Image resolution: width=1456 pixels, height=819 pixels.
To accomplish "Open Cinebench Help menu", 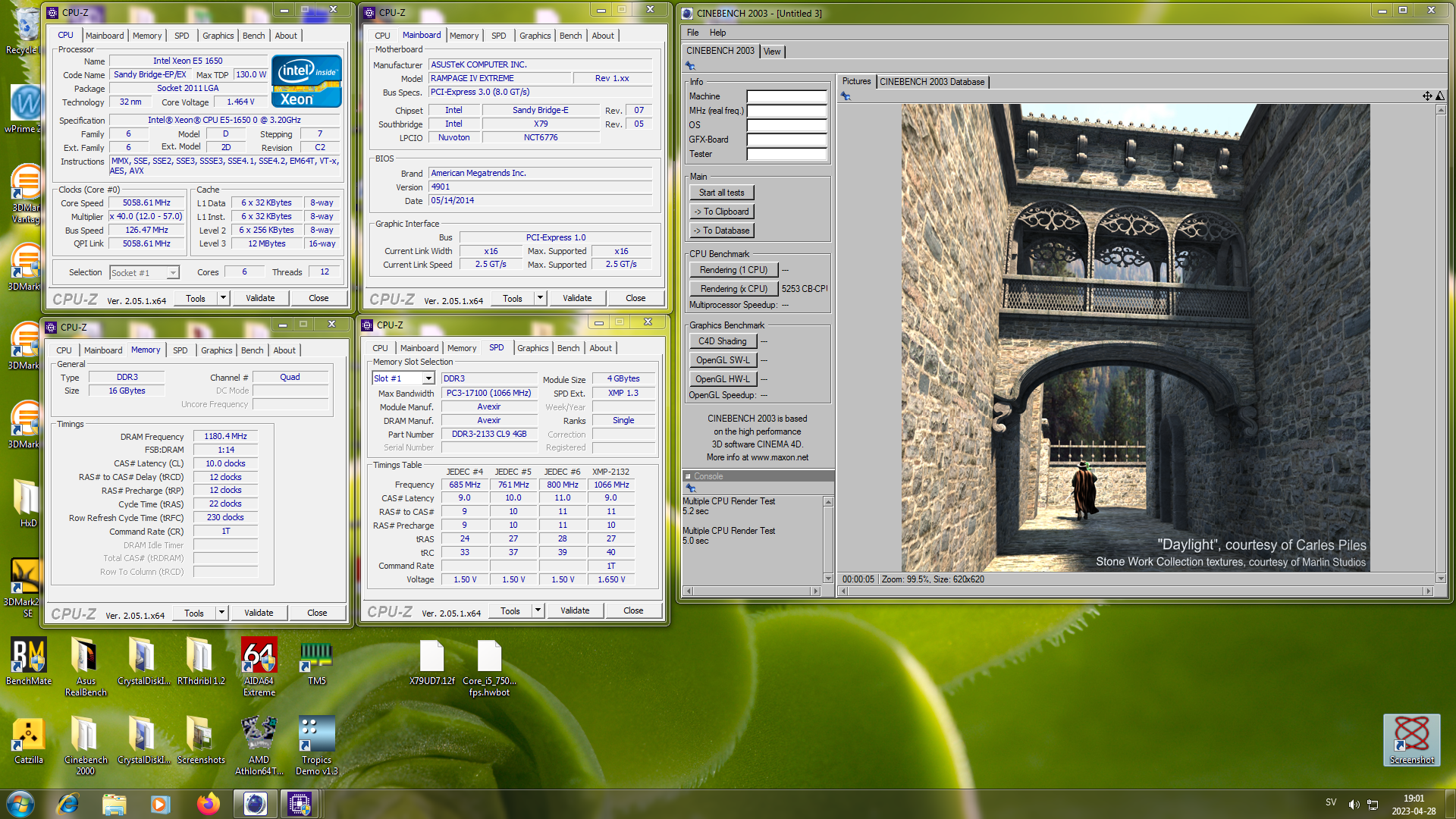I will pyautogui.click(x=717, y=33).
